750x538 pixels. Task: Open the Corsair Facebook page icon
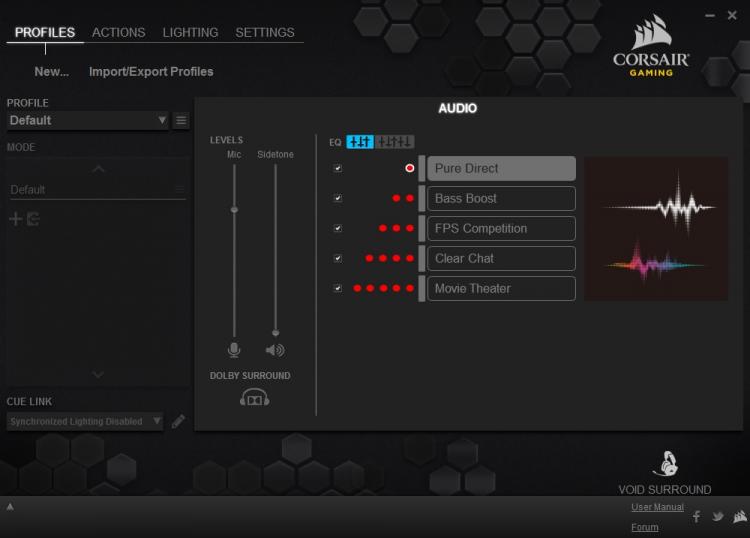point(696,516)
